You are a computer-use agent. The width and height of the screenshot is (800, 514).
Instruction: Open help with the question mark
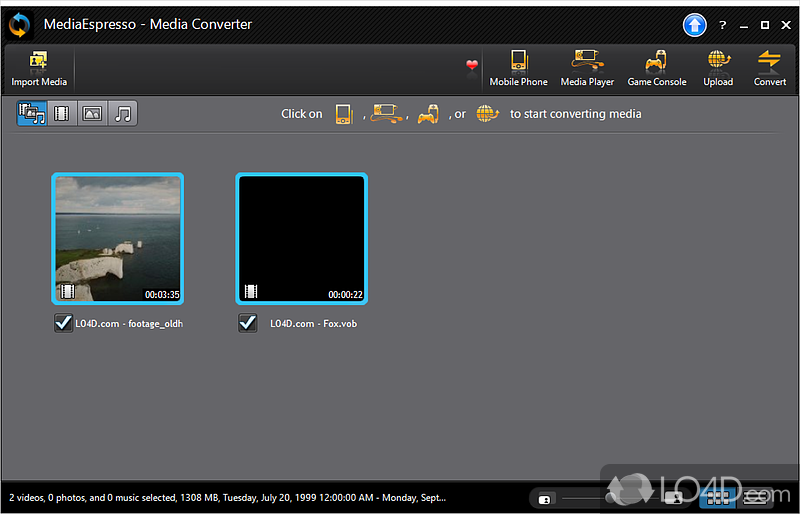tap(722, 25)
